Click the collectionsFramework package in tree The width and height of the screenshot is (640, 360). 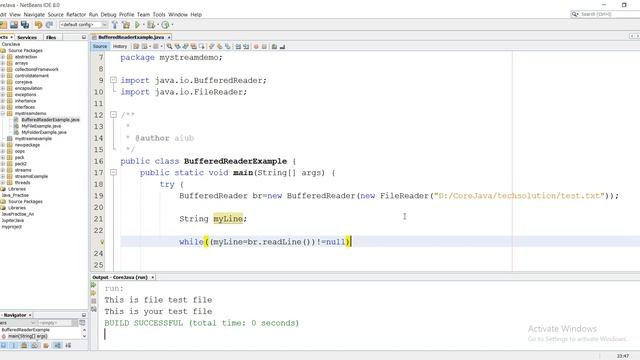point(36,69)
